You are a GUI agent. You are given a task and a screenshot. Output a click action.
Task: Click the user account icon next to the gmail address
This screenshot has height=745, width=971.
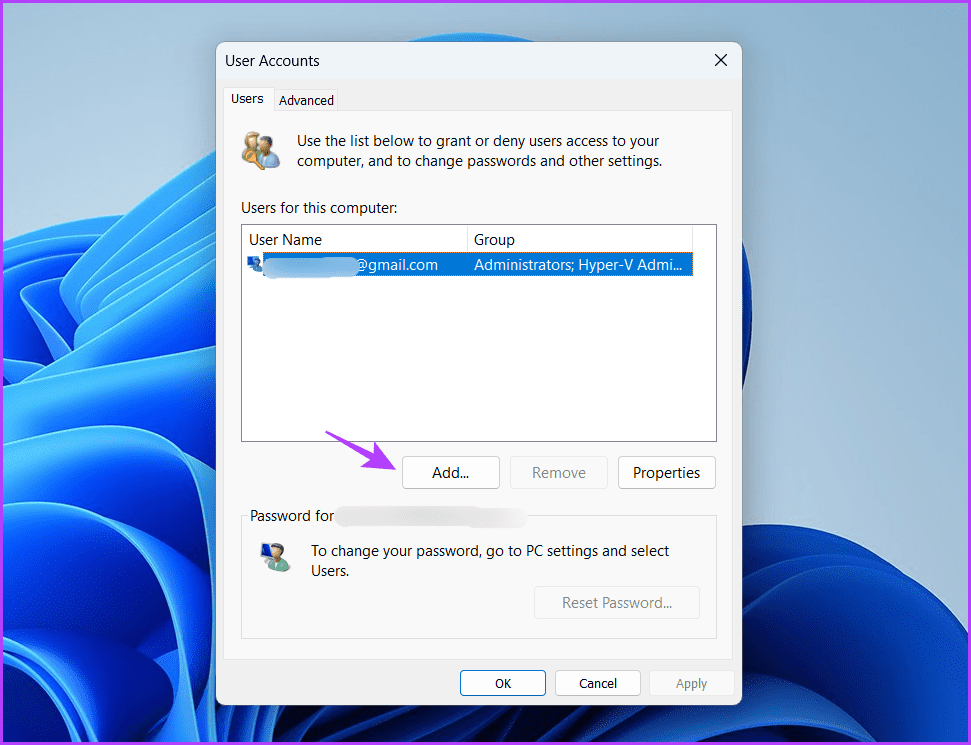click(253, 264)
